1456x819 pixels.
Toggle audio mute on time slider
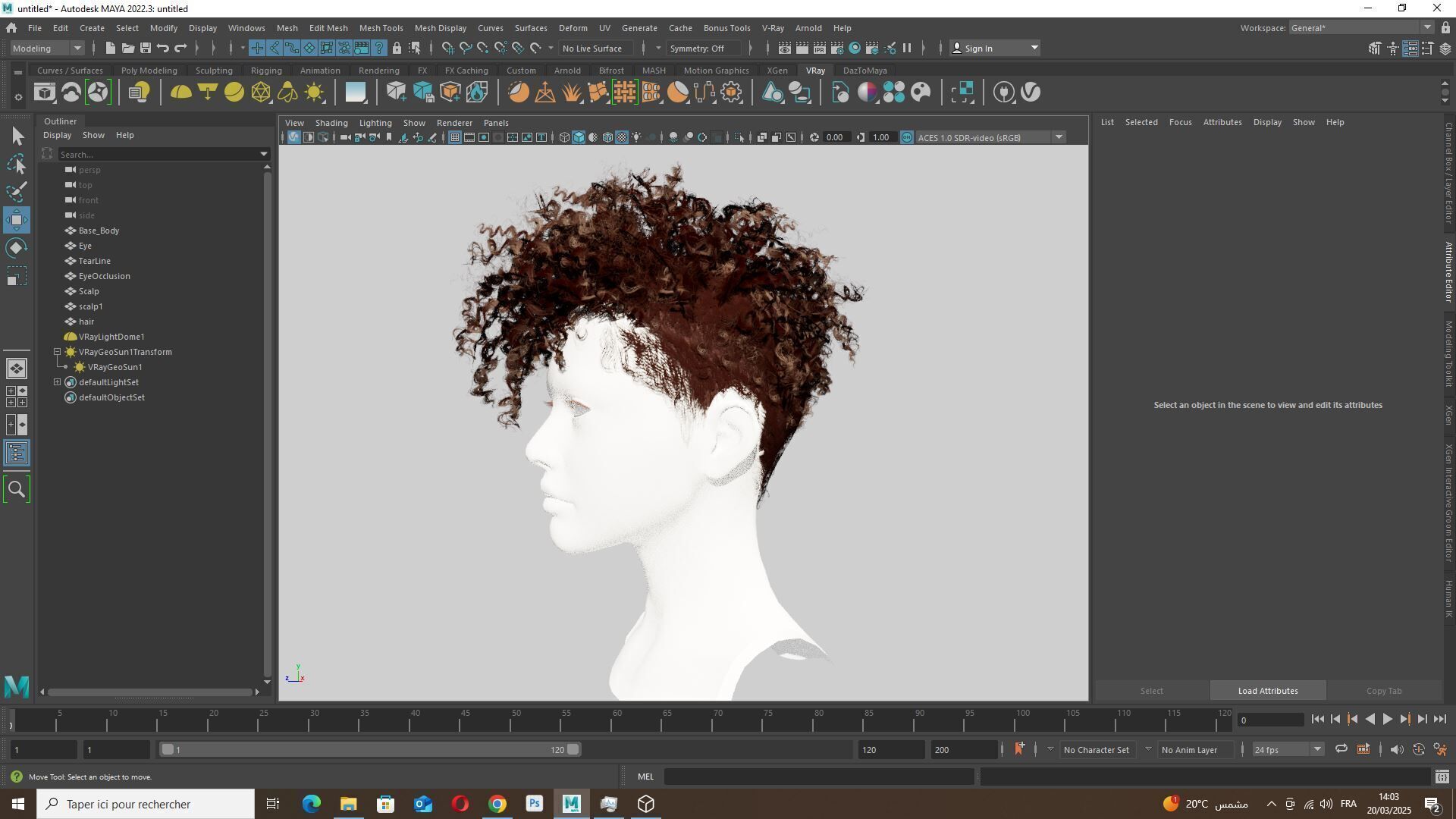1396,749
